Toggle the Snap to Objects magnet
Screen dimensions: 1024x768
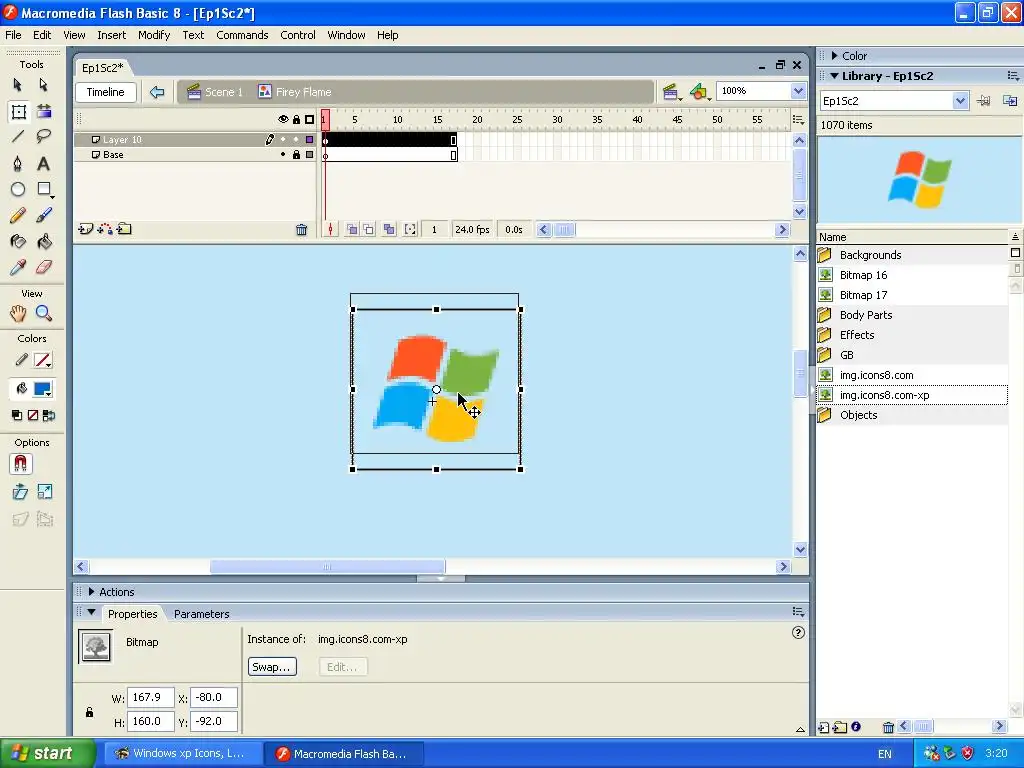click(20, 464)
